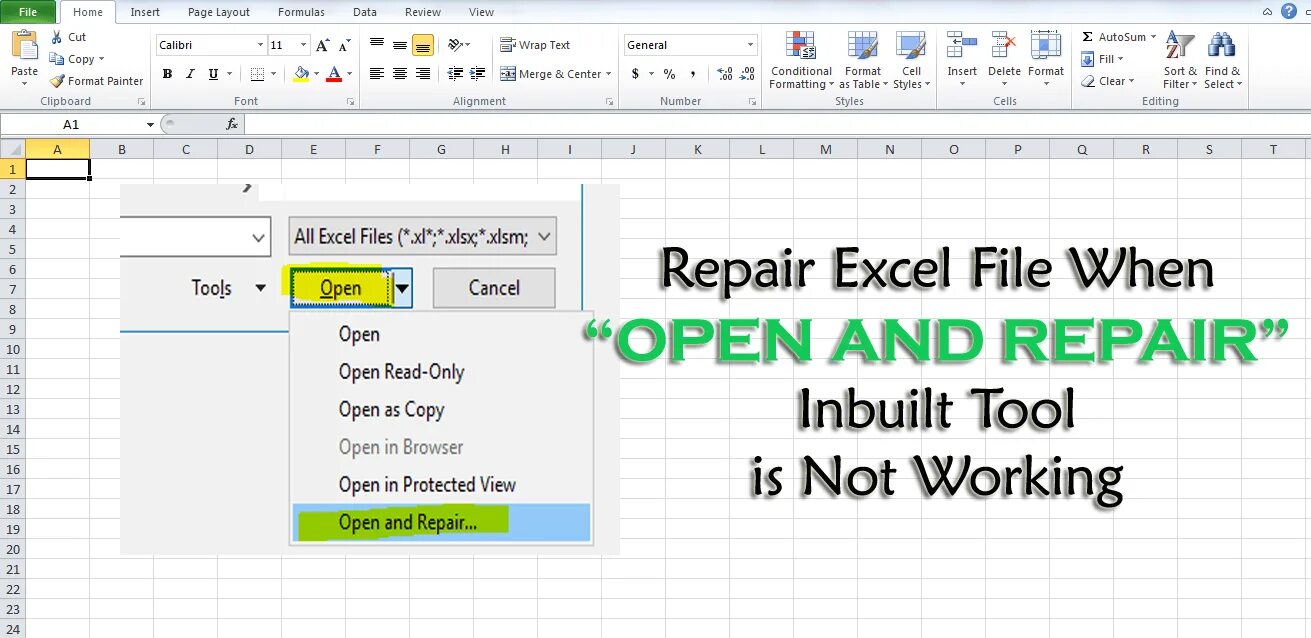Click the Insert cells icon
The height and width of the screenshot is (638, 1311).
coord(962,46)
